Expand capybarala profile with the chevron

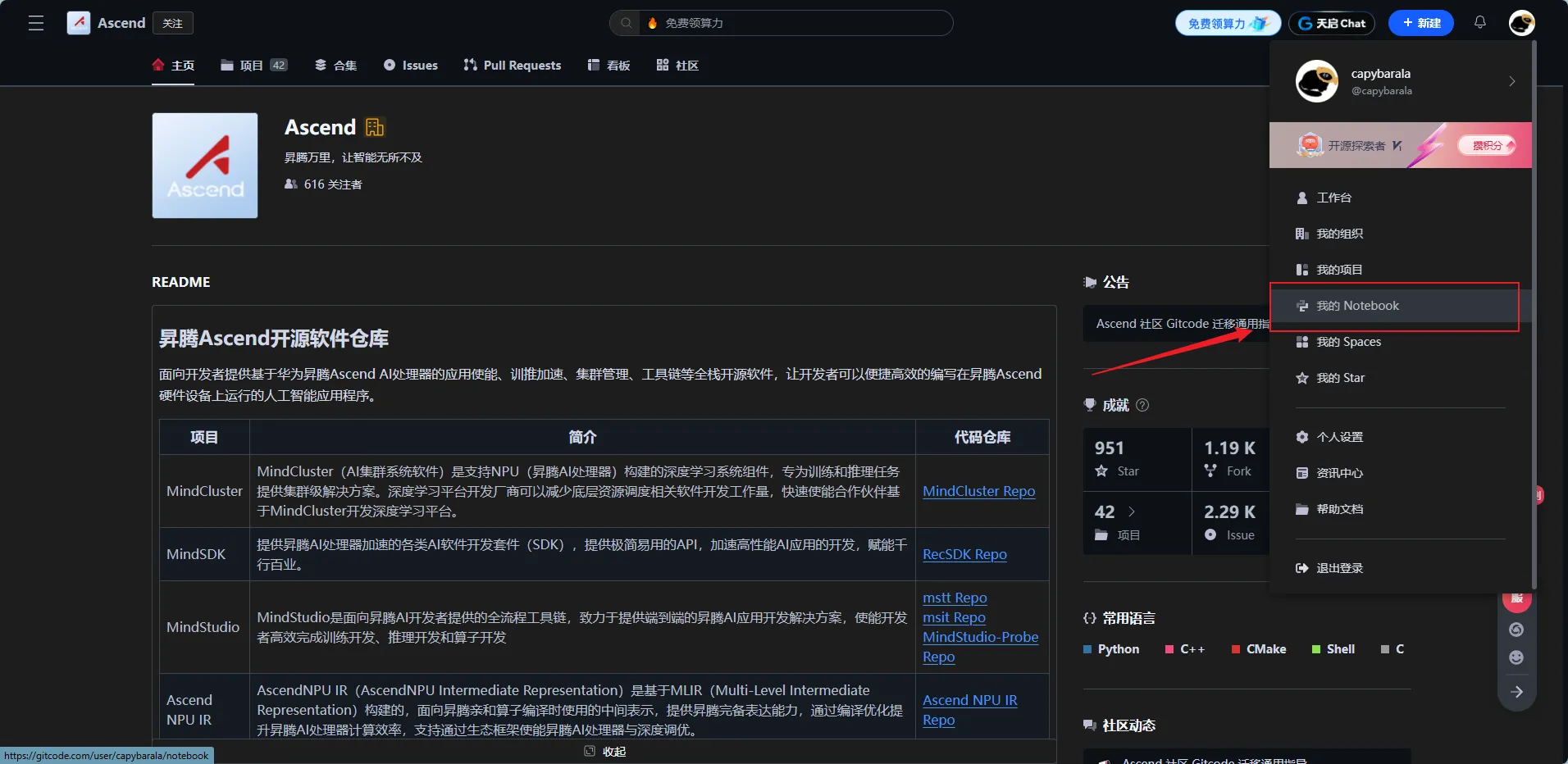[1511, 81]
